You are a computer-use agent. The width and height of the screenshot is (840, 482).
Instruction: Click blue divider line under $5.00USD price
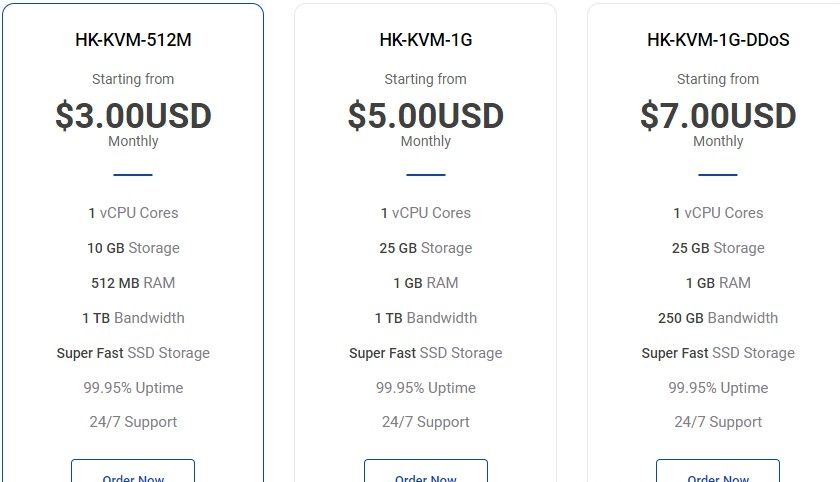(x=426, y=175)
